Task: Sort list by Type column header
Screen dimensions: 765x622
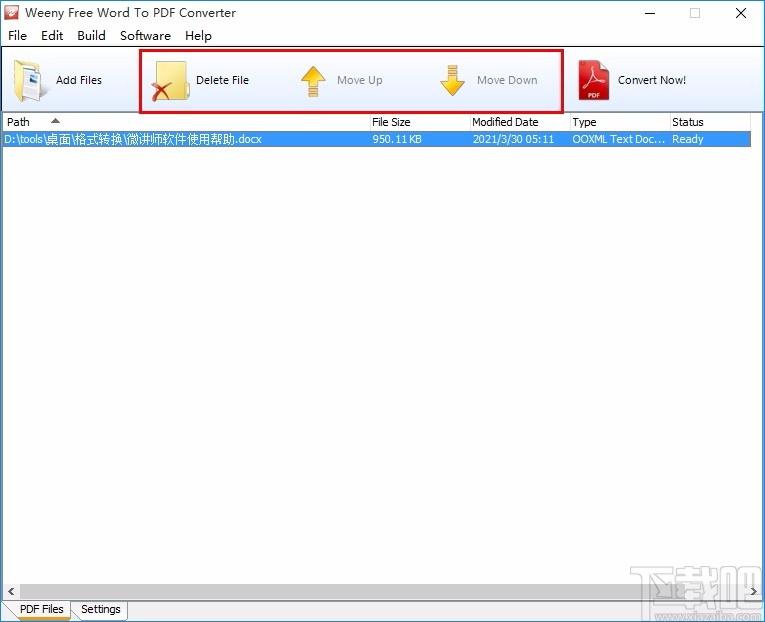Action: click(620, 122)
